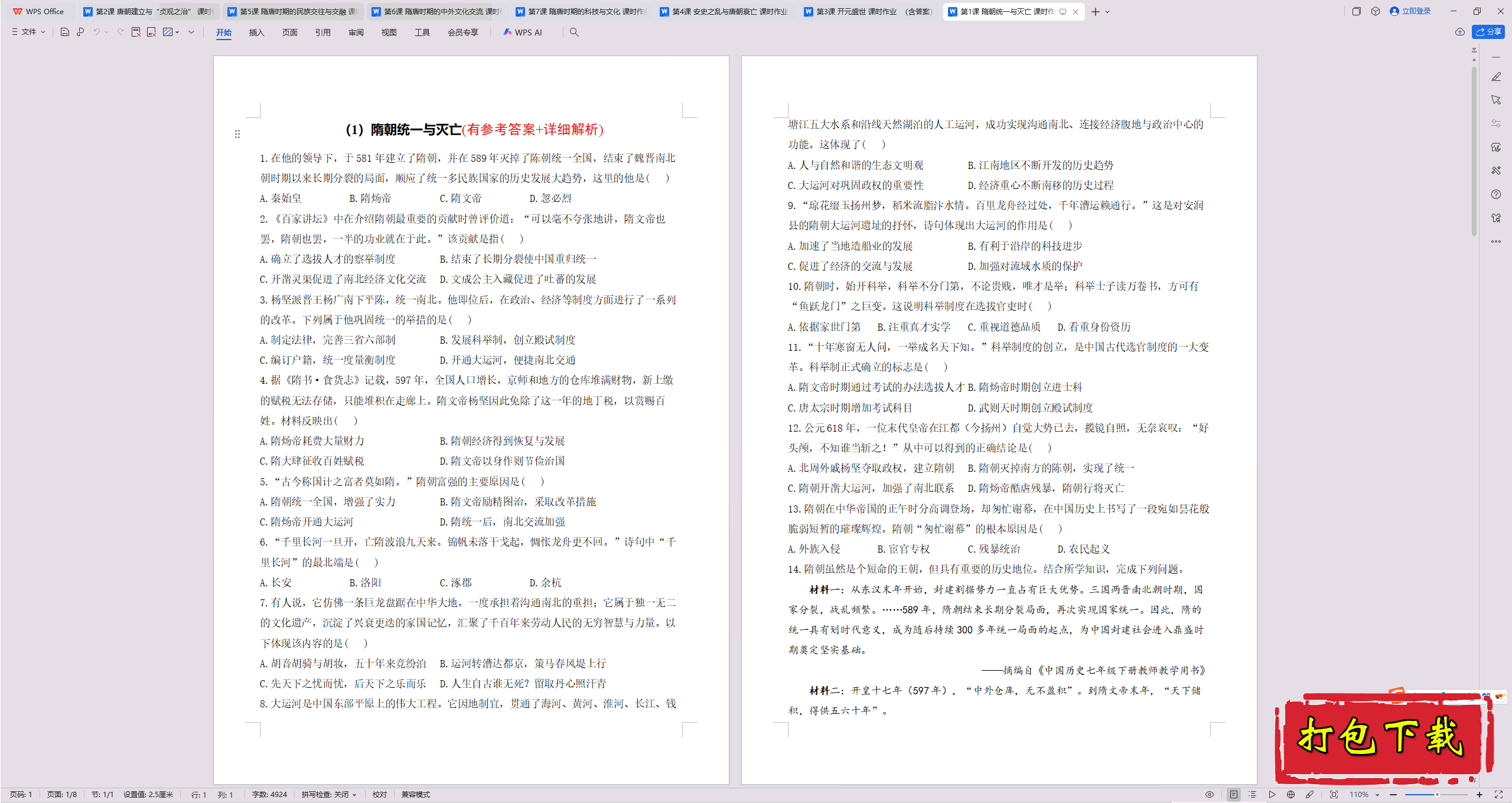Click the selection arrow icon in right sidebar
Viewport: 1512px width, 803px height.
(1496, 100)
